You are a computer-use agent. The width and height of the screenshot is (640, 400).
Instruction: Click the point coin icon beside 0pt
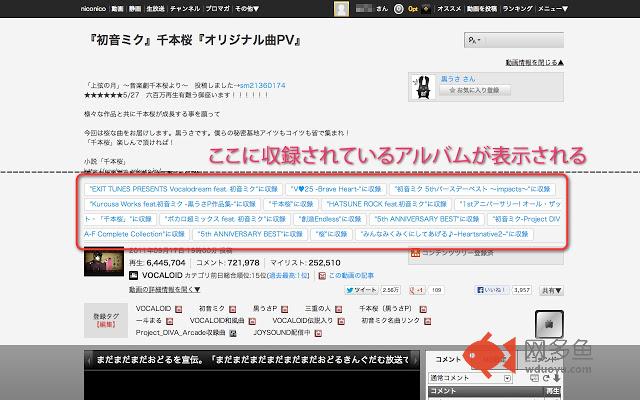point(398,9)
